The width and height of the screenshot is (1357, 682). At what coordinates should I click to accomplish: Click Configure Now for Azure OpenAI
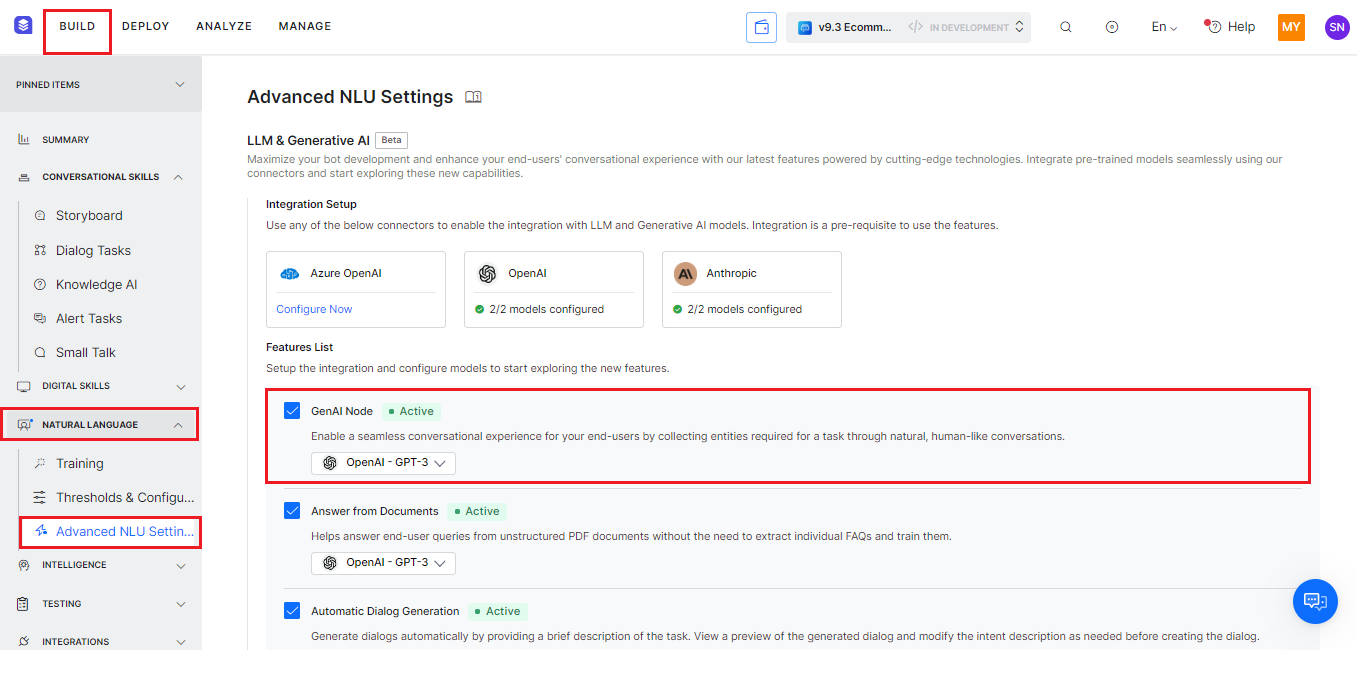[x=314, y=309]
